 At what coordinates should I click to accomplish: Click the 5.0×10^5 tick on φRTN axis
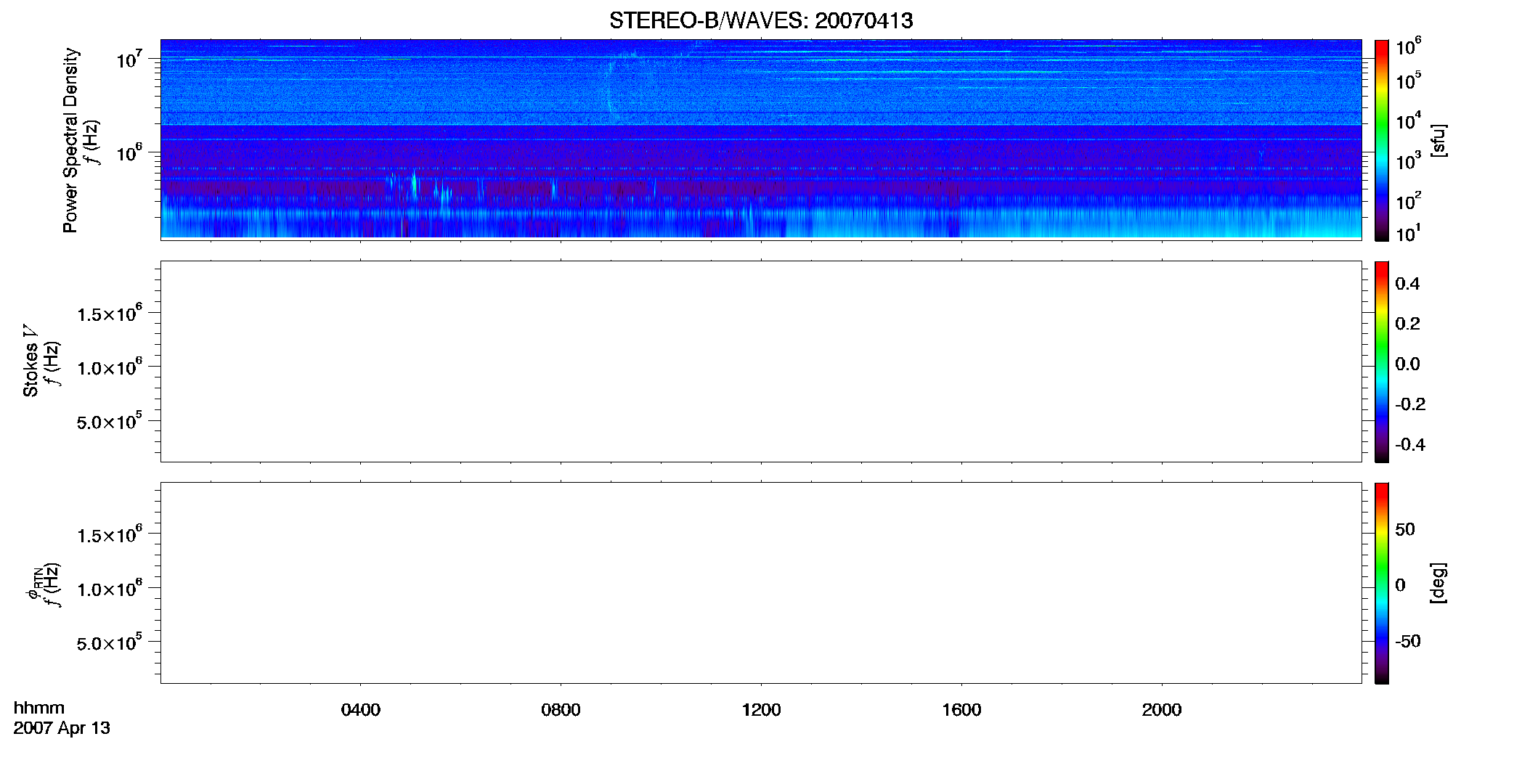[110, 642]
